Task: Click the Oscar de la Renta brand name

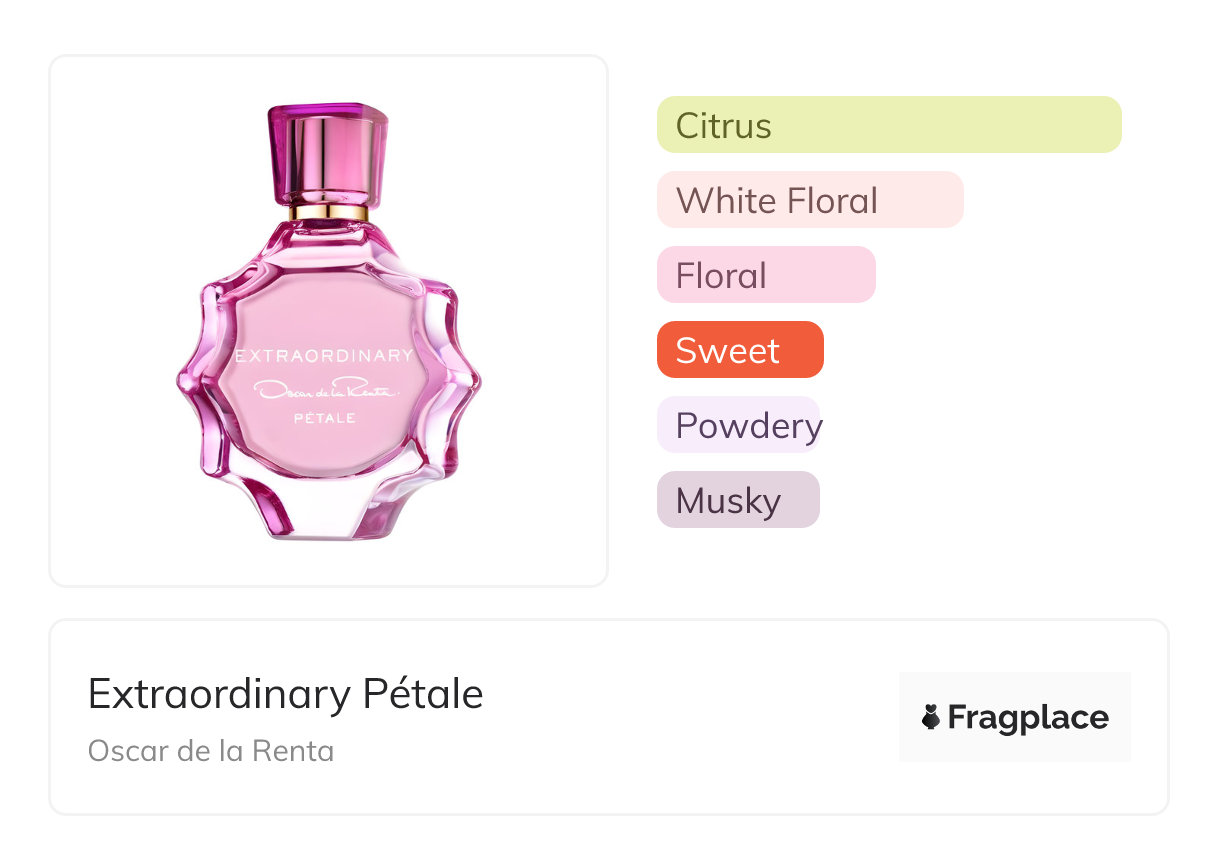Action: (211, 751)
